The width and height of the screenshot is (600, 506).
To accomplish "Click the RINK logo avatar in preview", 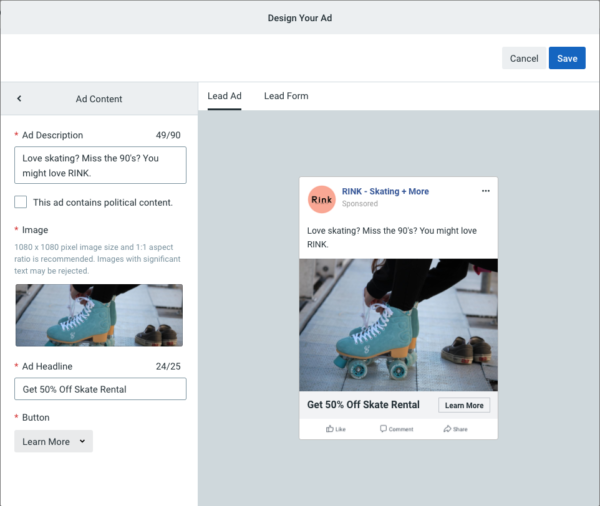I will (x=322, y=198).
